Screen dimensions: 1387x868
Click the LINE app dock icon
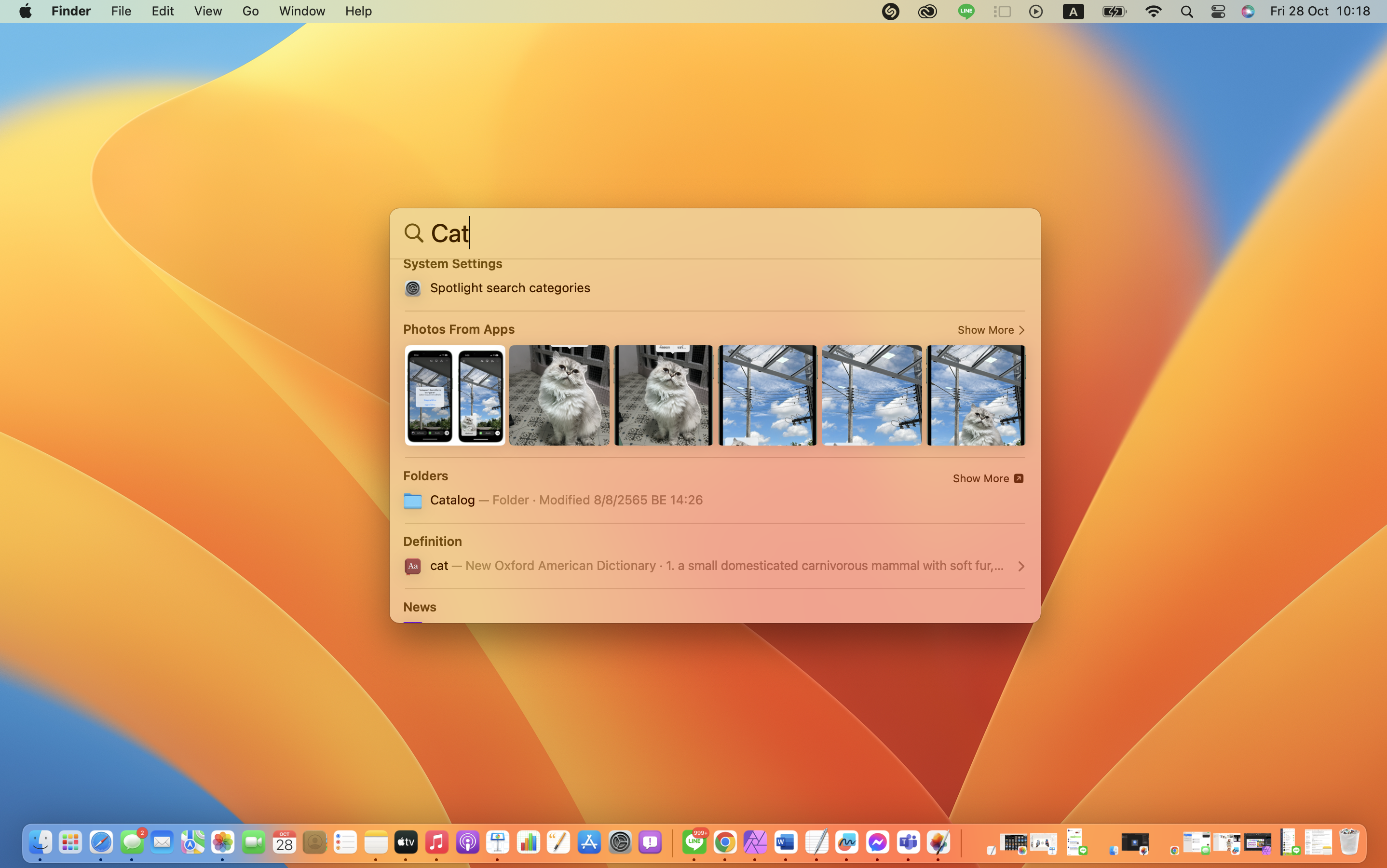pyautogui.click(x=694, y=842)
